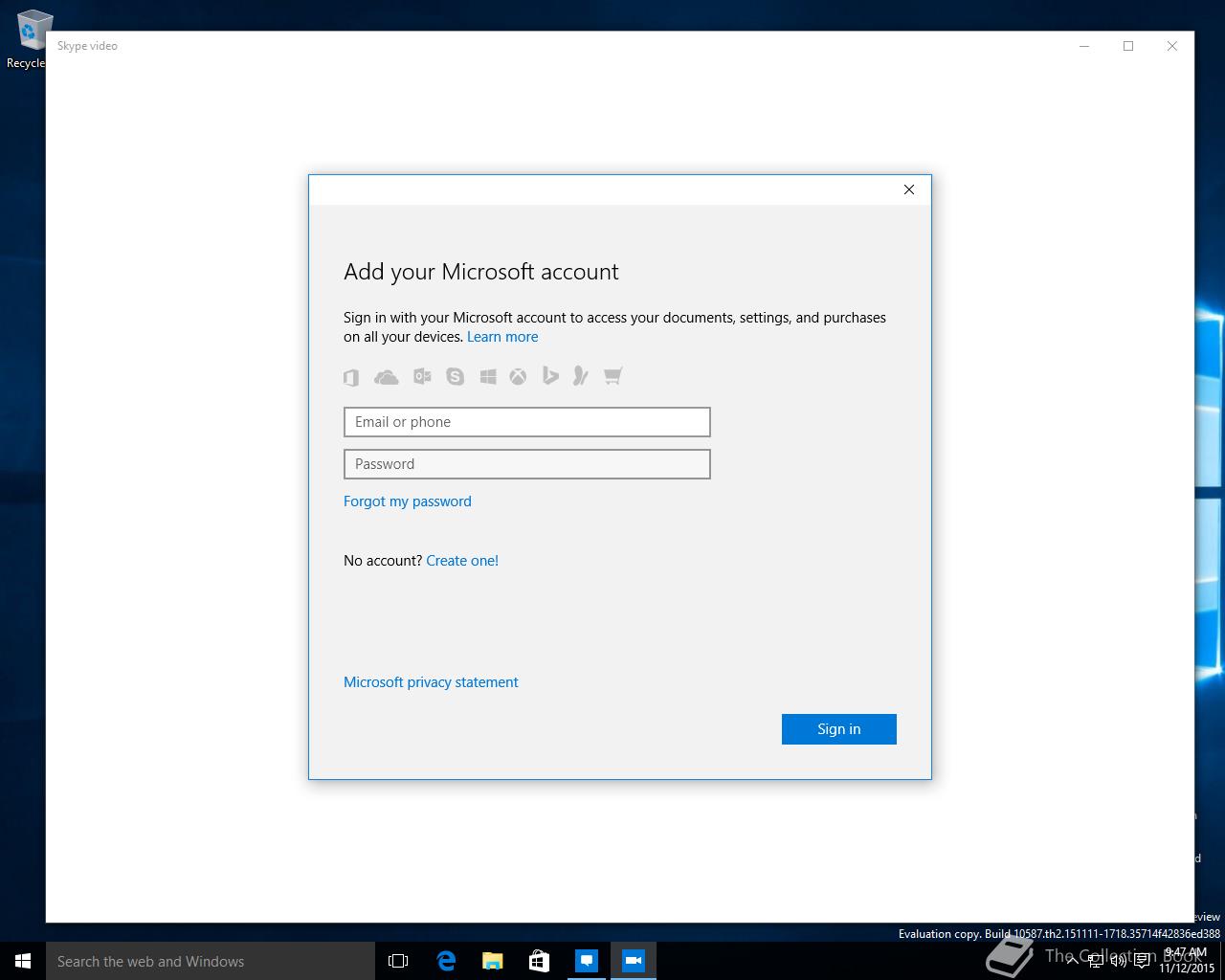This screenshot has height=980, width=1225.
Task: Select the Skype video taskbar icon
Action: tap(633, 961)
